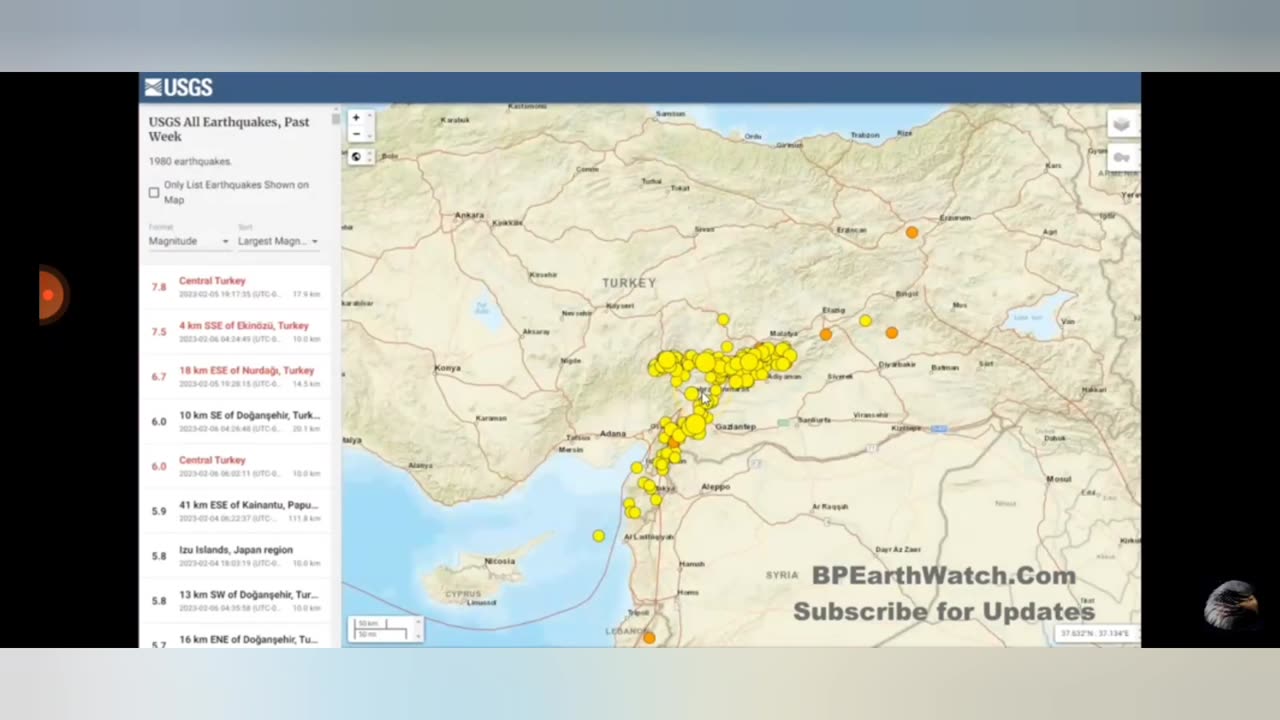The width and height of the screenshot is (1280, 720).
Task: Click the Nicosia label on Cyprus
Action: click(500, 561)
